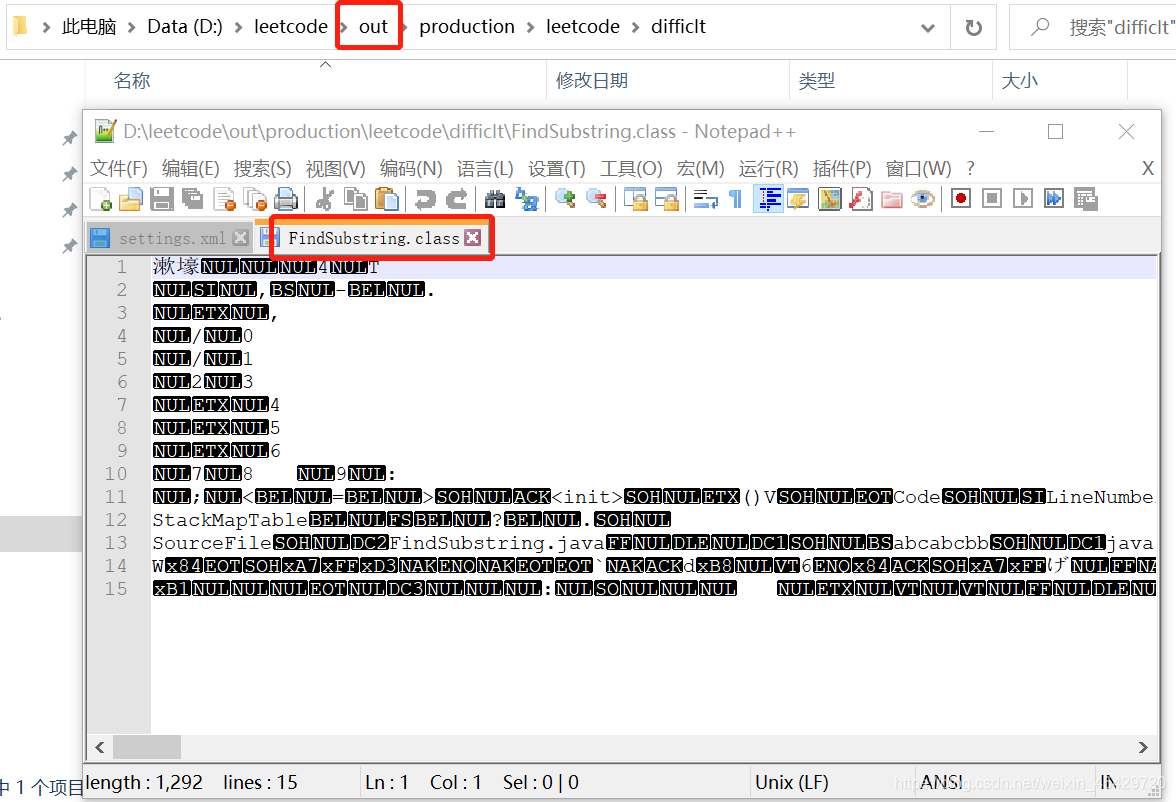Save the current file with Save icon
This screenshot has width=1176, height=802.
click(161, 199)
